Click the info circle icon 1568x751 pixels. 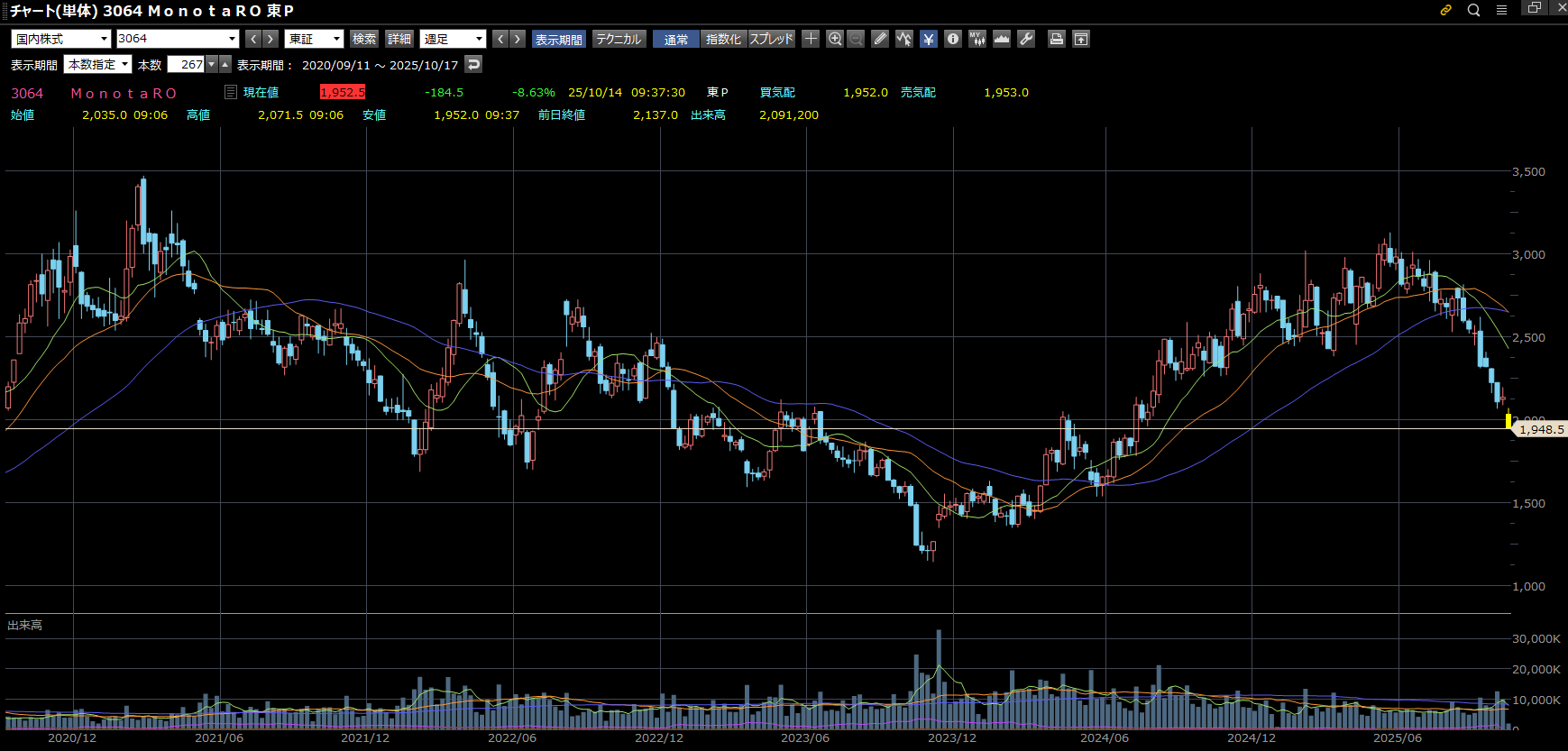[953, 39]
